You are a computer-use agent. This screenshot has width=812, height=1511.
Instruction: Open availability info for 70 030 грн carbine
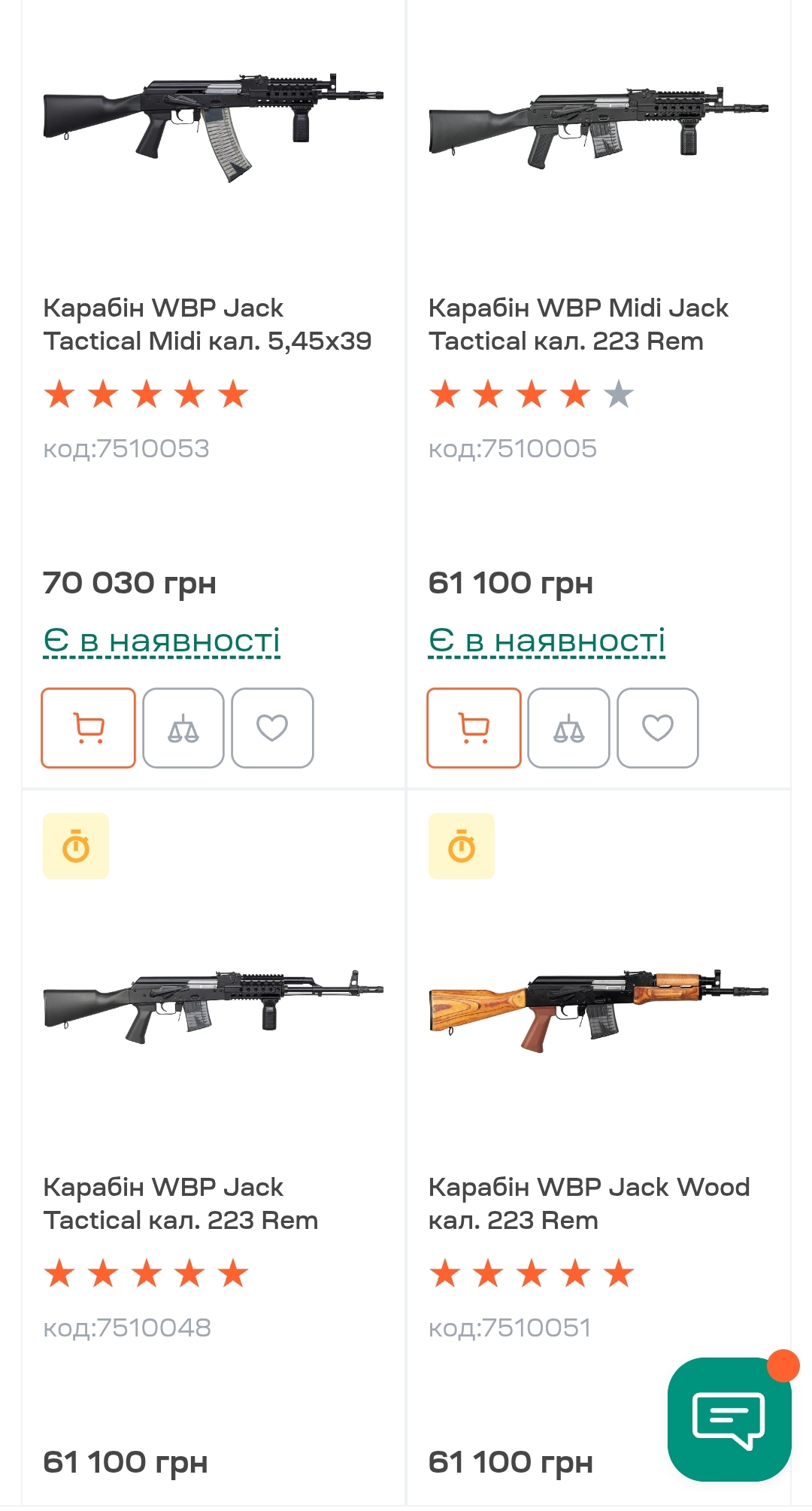162,641
